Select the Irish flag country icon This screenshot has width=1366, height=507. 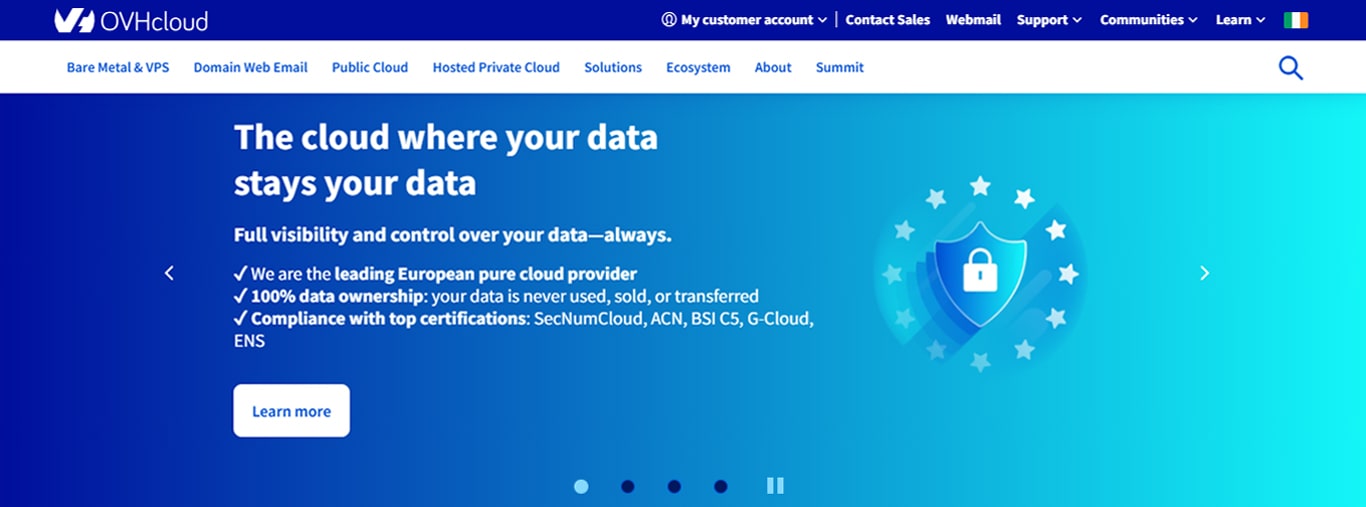(x=1296, y=20)
